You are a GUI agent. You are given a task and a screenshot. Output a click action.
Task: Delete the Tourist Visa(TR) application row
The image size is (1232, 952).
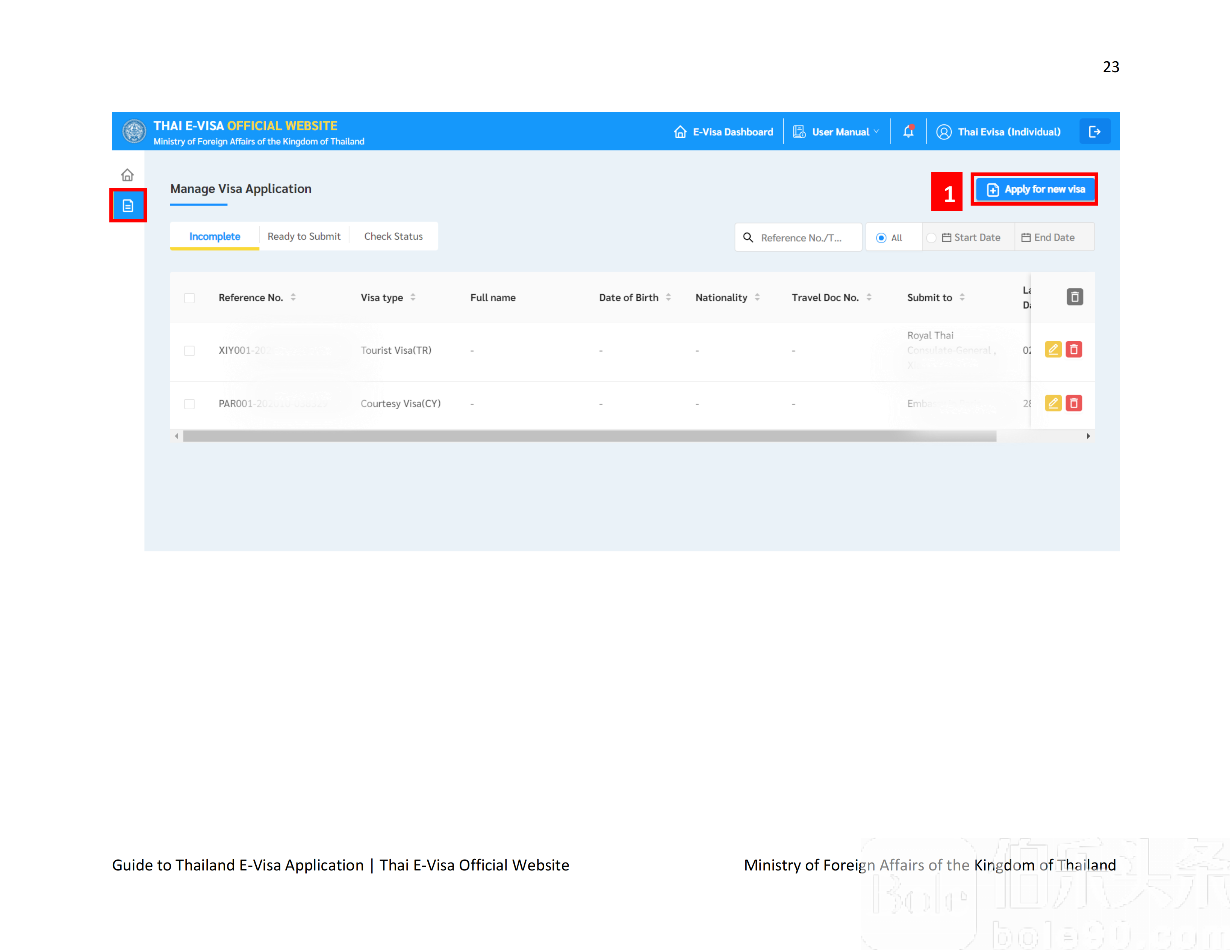1074,350
